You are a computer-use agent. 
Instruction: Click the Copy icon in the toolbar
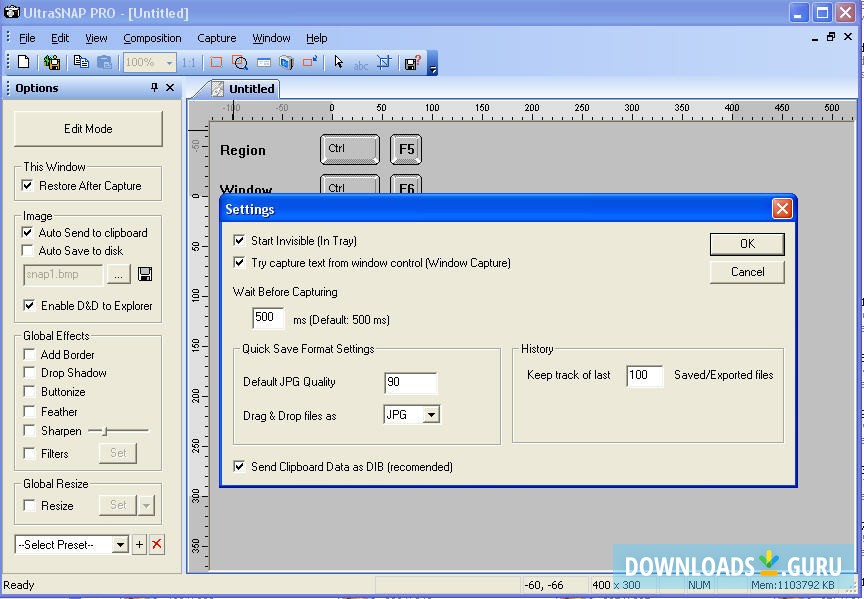pyautogui.click(x=81, y=63)
